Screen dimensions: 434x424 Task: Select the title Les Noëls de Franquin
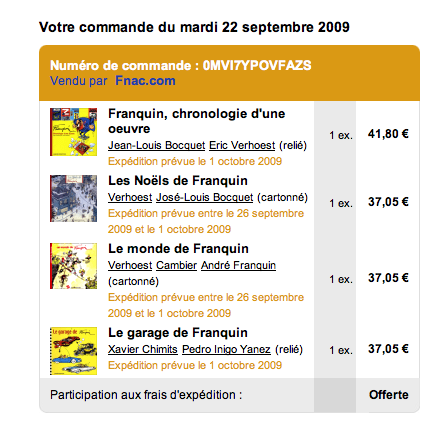(178, 181)
